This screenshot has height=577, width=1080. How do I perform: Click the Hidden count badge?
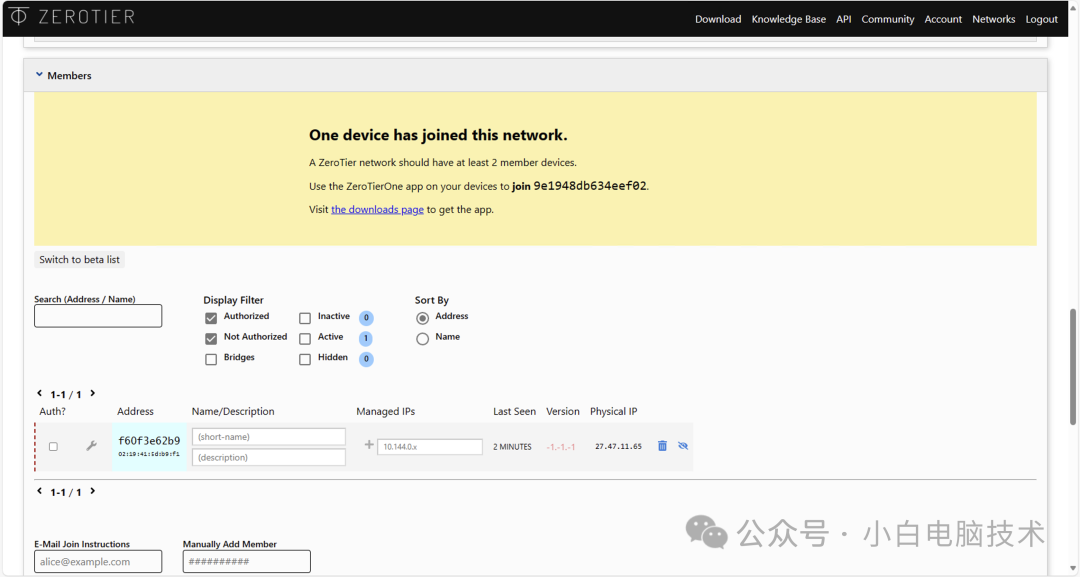click(x=366, y=359)
